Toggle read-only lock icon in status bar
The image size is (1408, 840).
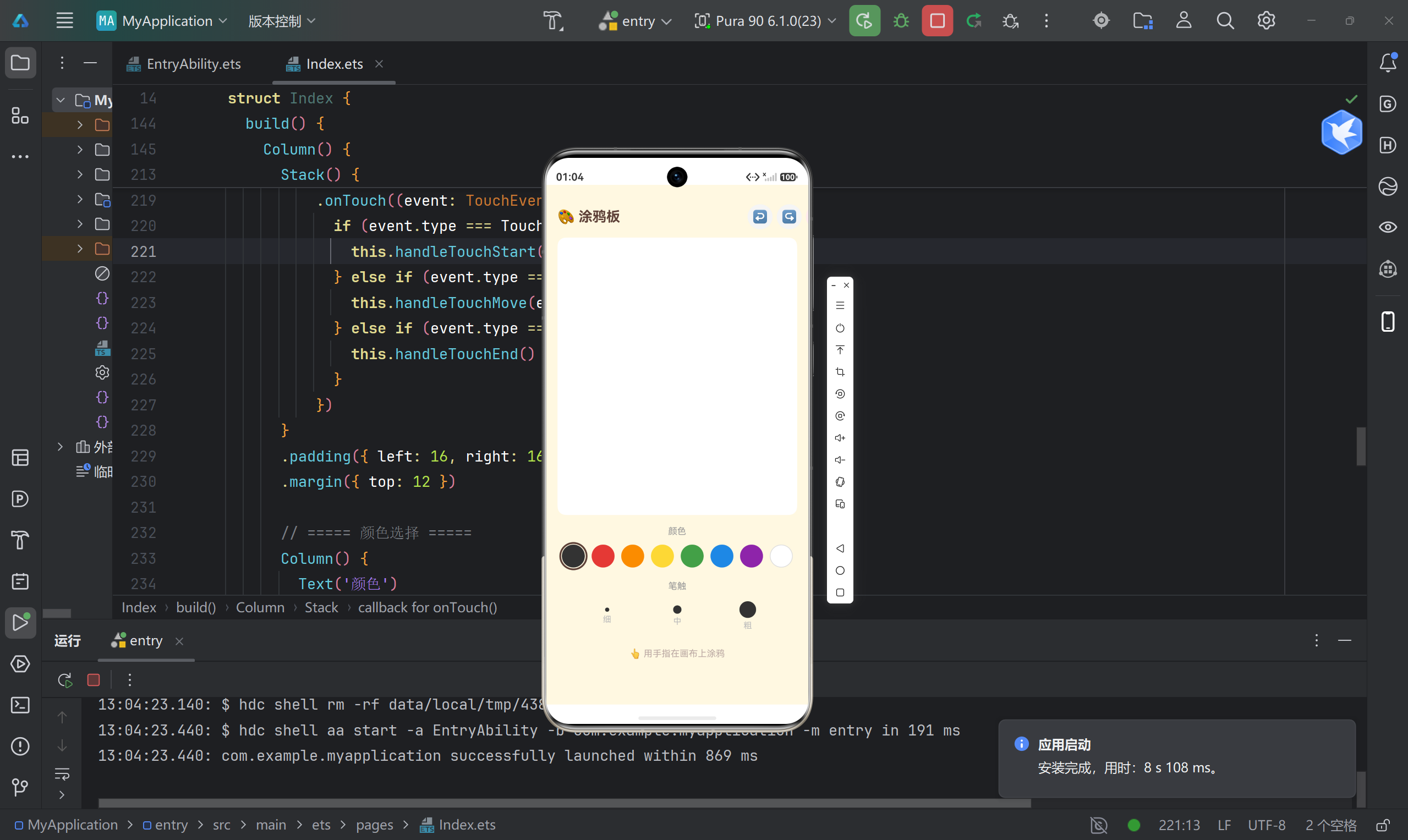[x=1383, y=825]
